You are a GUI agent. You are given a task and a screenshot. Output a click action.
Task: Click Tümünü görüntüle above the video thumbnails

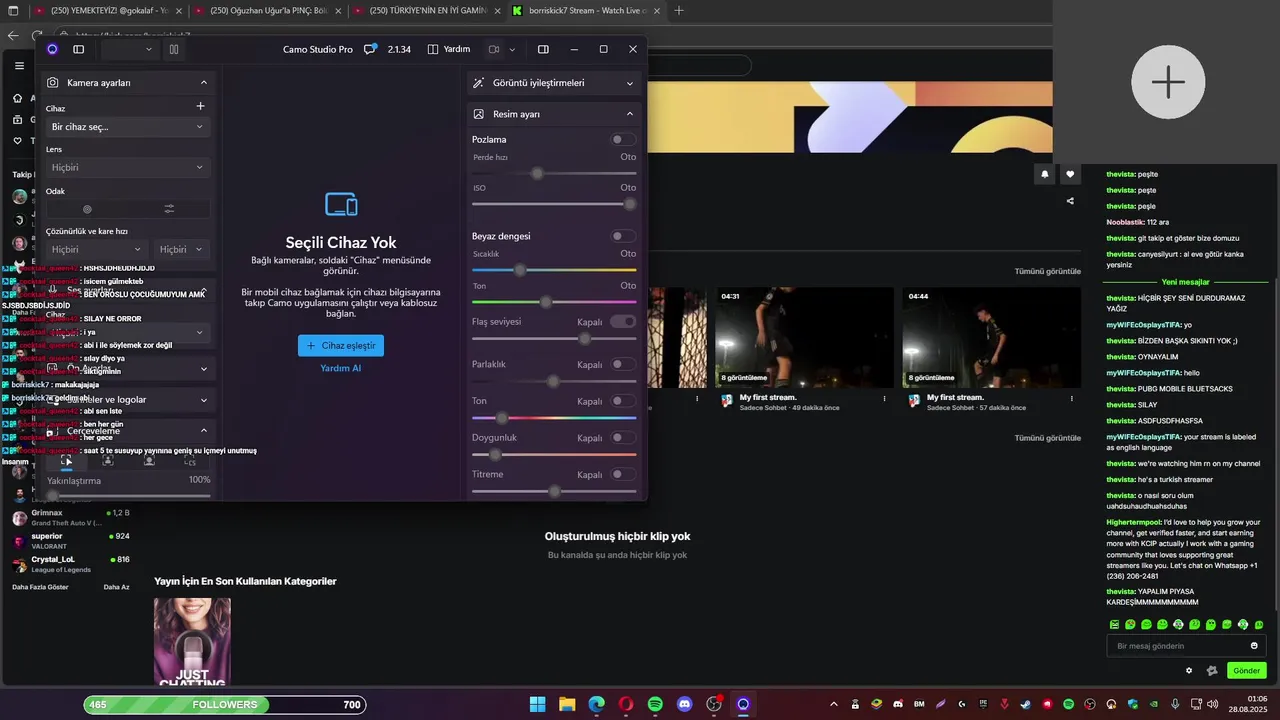pos(1047,271)
